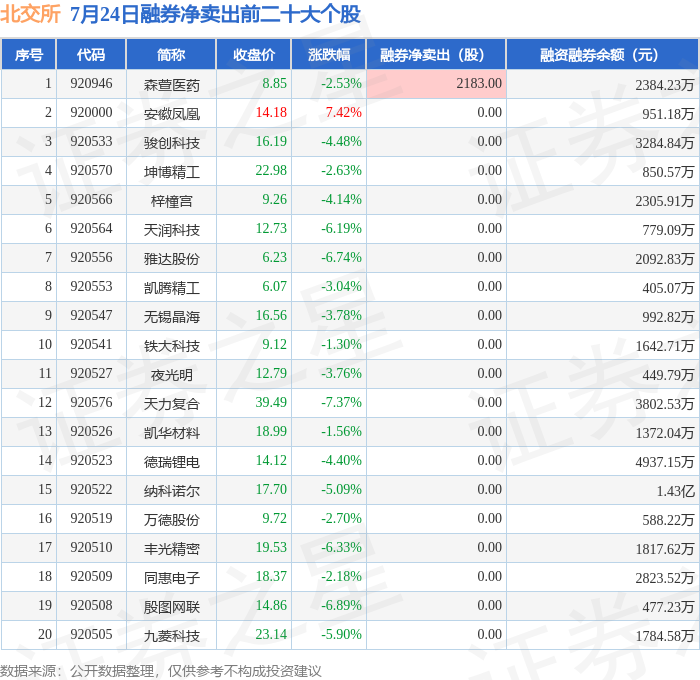Click the 融资融券余额（元）column header
This screenshot has width=700, height=680.
[602, 54]
